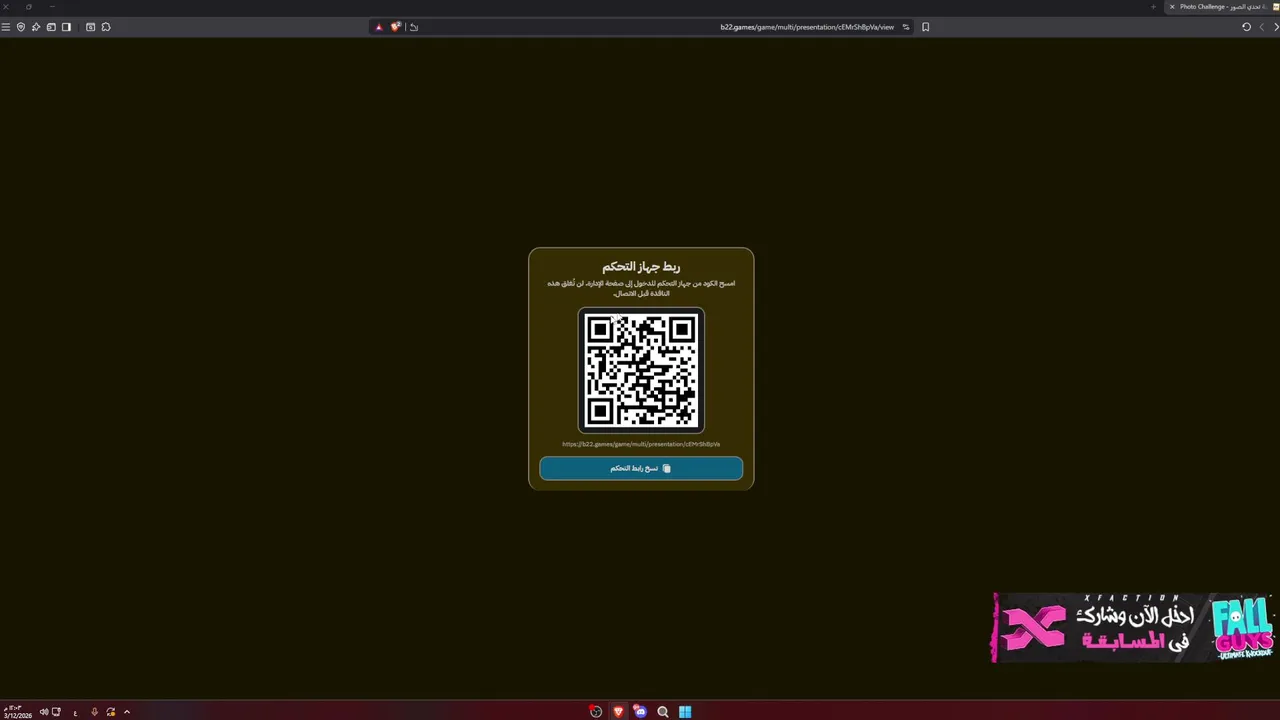Open Discord from the taskbar
This screenshot has width=1280, height=720.
point(640,712)
